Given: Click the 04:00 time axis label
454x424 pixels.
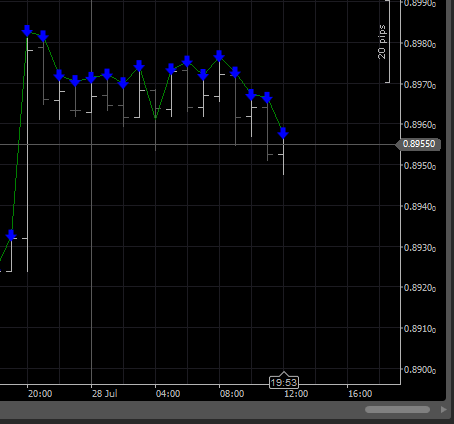Looking at the screenshot, I should pos(168,394).
